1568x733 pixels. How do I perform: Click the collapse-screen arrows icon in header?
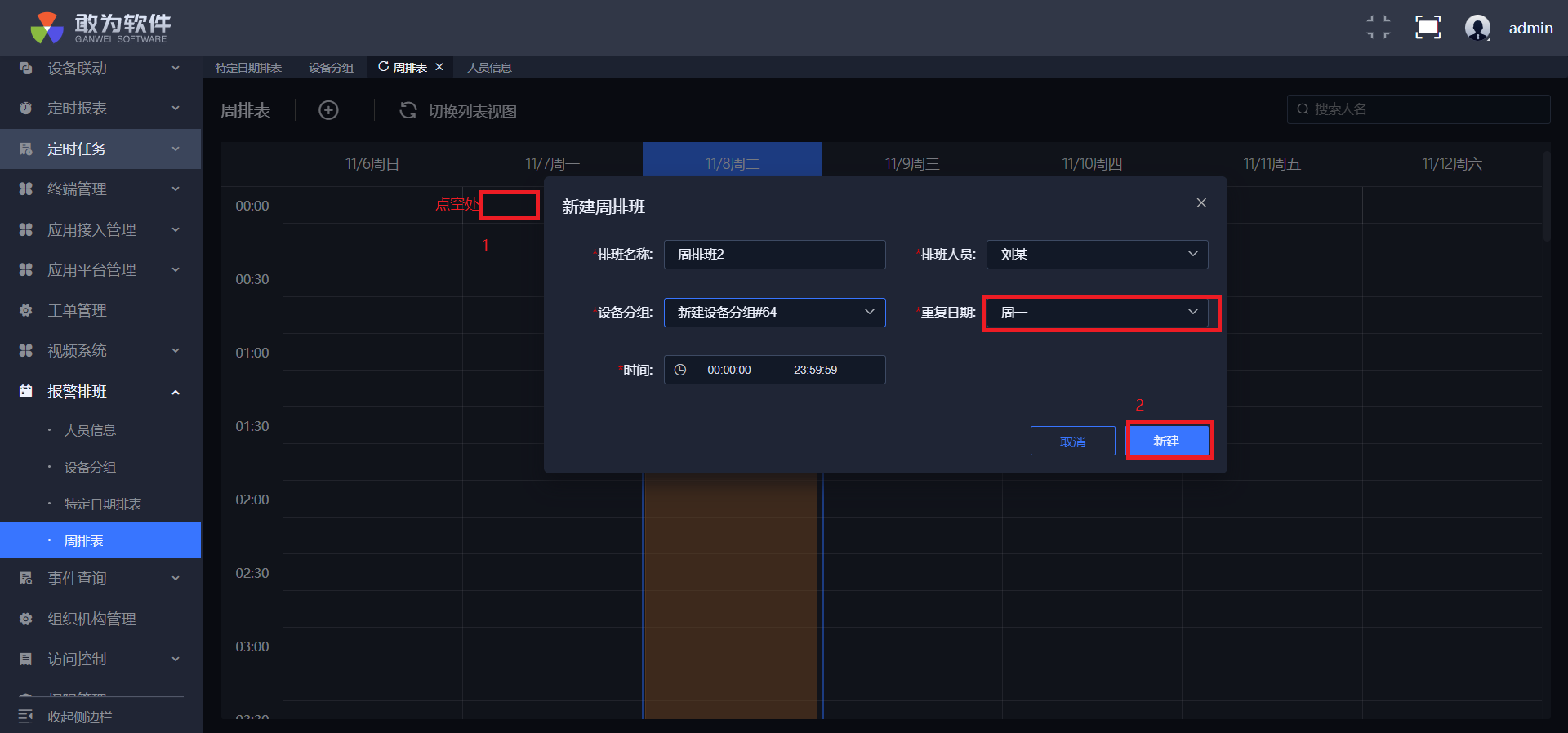tap(1379, 28)
